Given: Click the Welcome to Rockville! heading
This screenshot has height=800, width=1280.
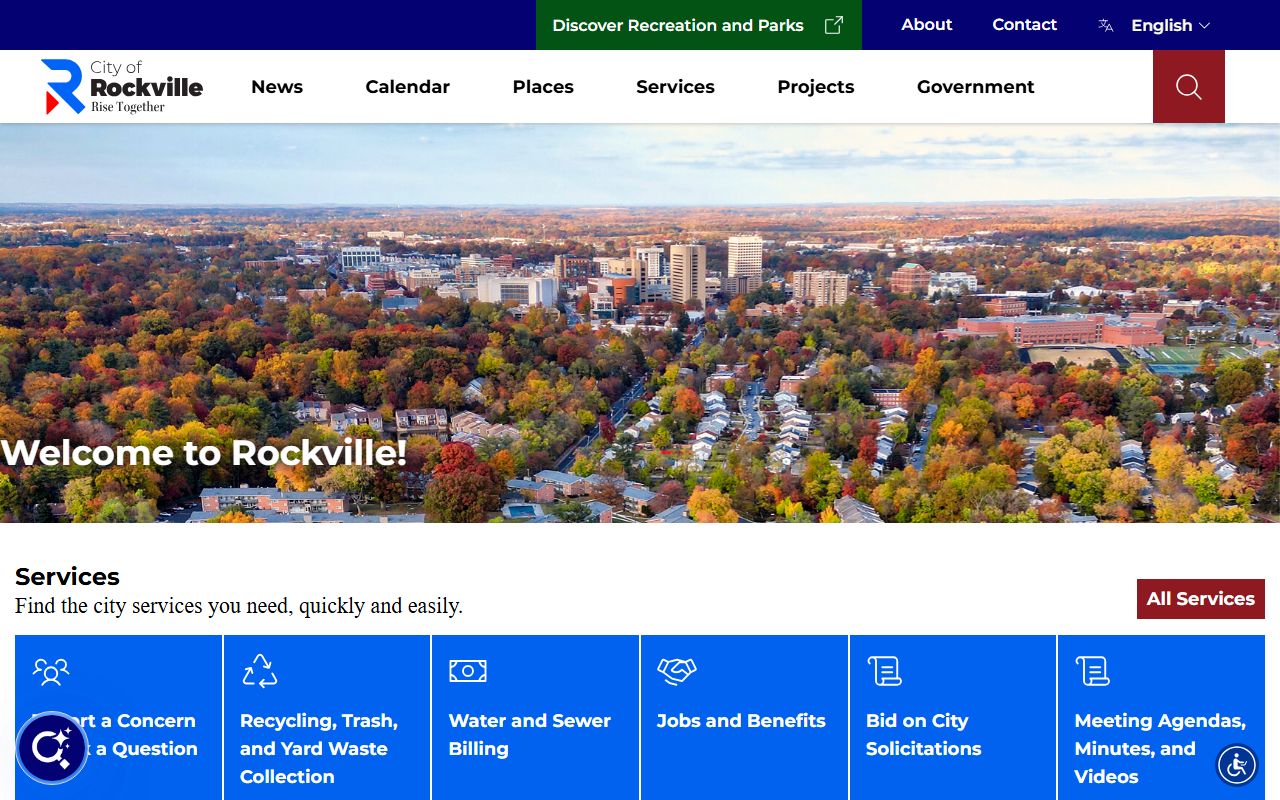Looking at the screenshot, I should tap(204, 453).
